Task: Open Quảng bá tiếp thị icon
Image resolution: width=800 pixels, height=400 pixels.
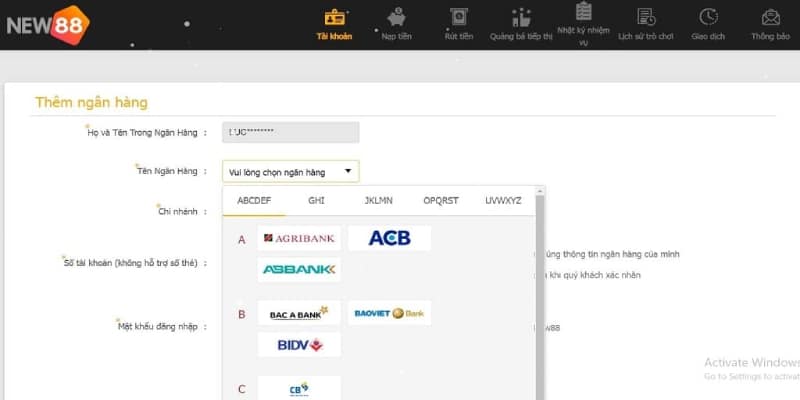Action: [x=520, y=18]
